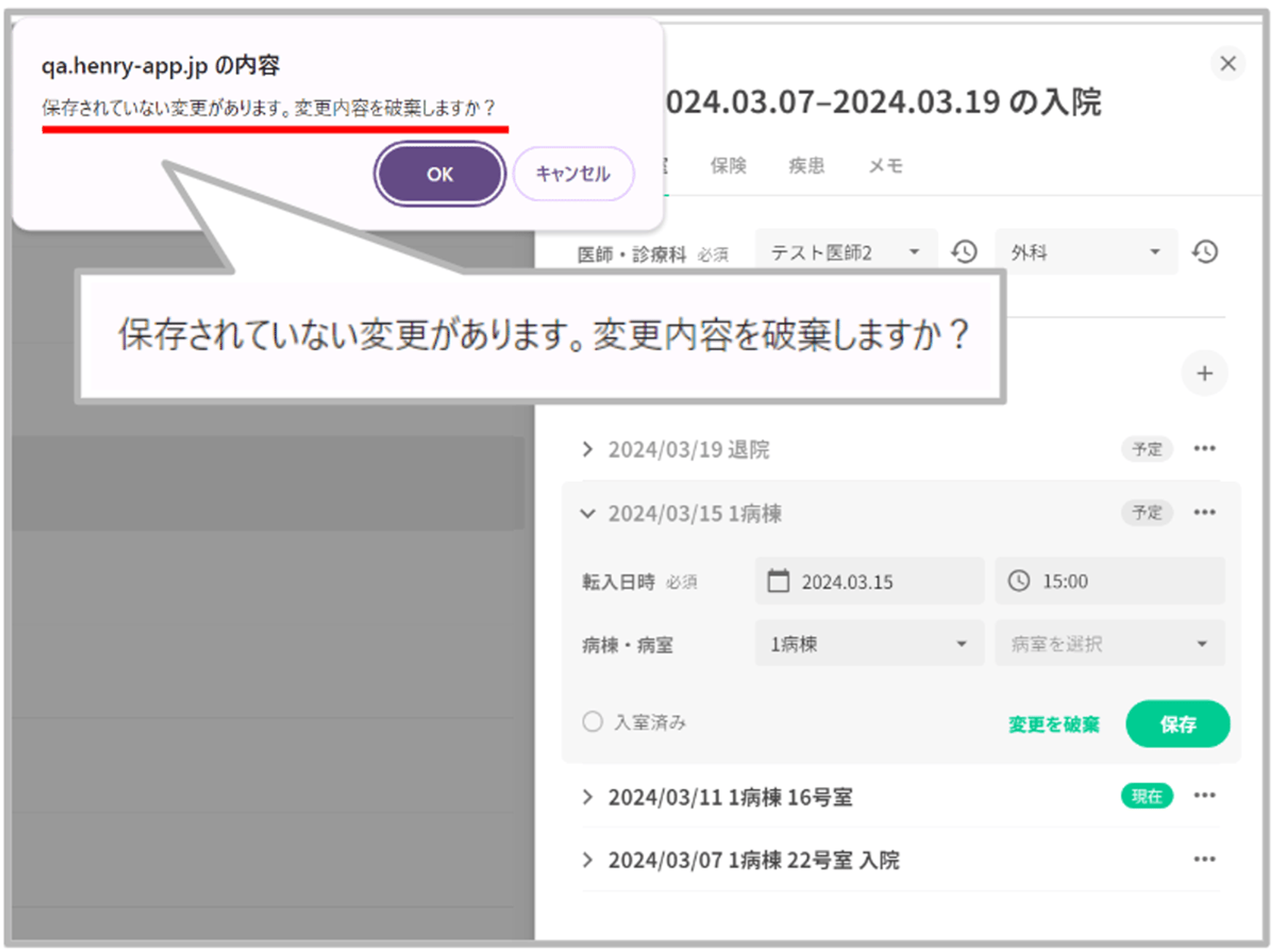Click the history icon beside 外科
Image resolution: width=1276 pixels, height=952 pixels.
[1205, 252]
